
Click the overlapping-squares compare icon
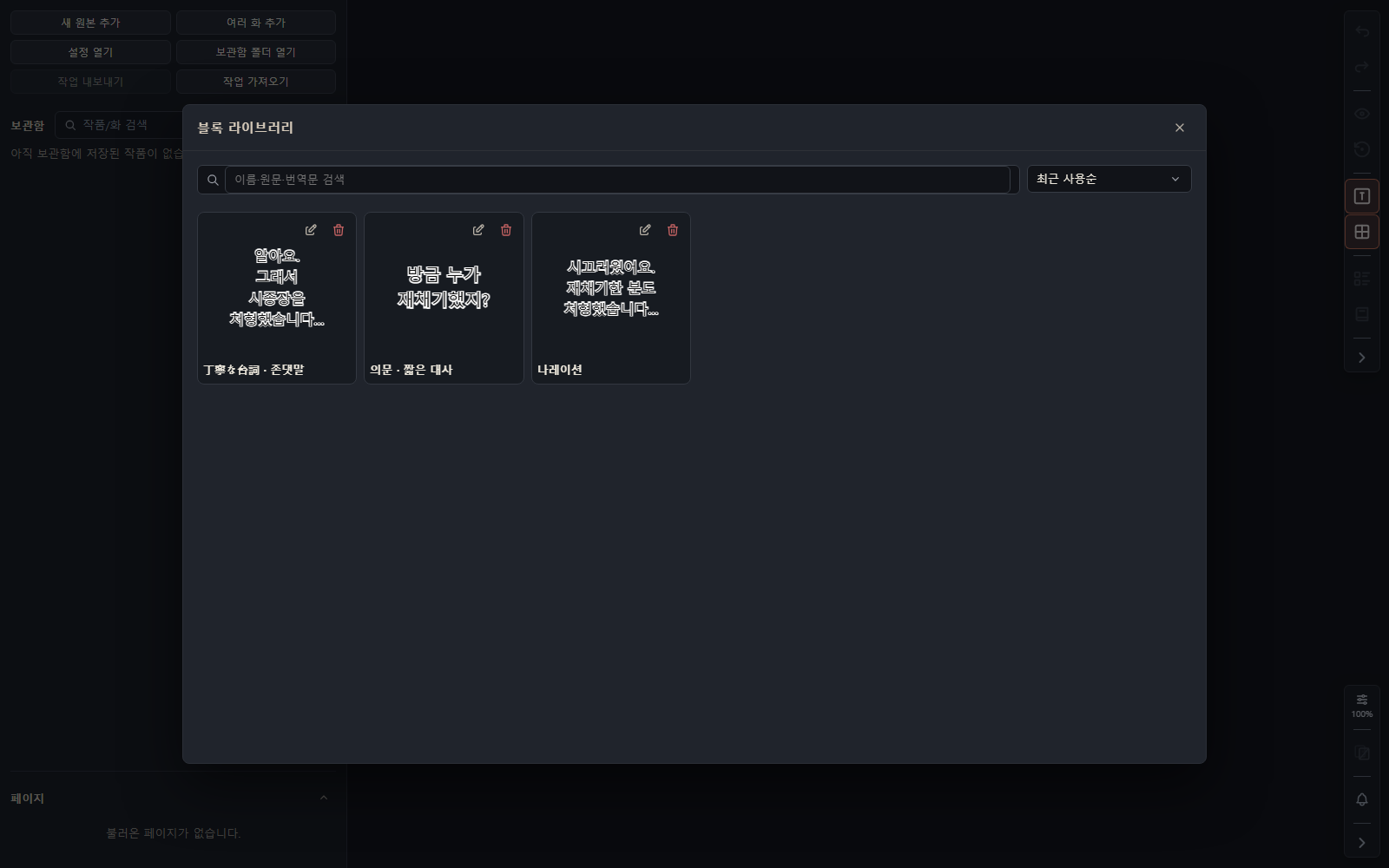[1362, 753]
